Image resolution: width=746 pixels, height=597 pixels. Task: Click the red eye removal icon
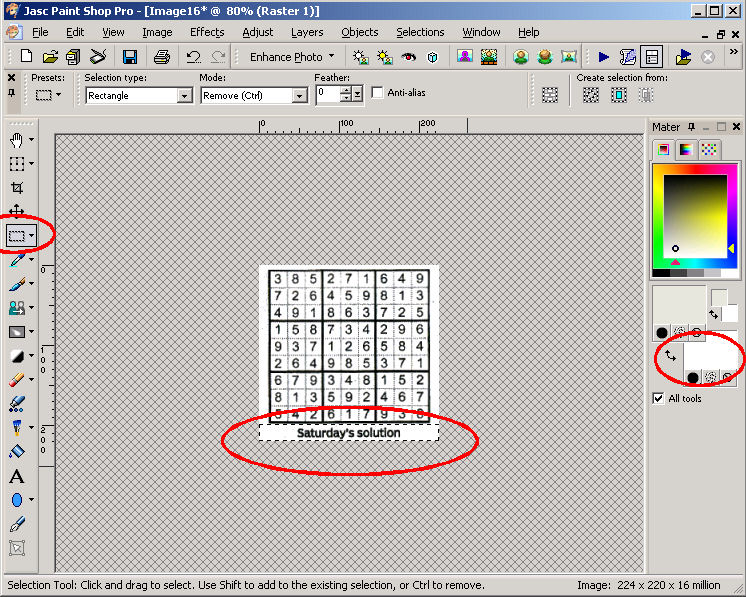coord(407,57)
